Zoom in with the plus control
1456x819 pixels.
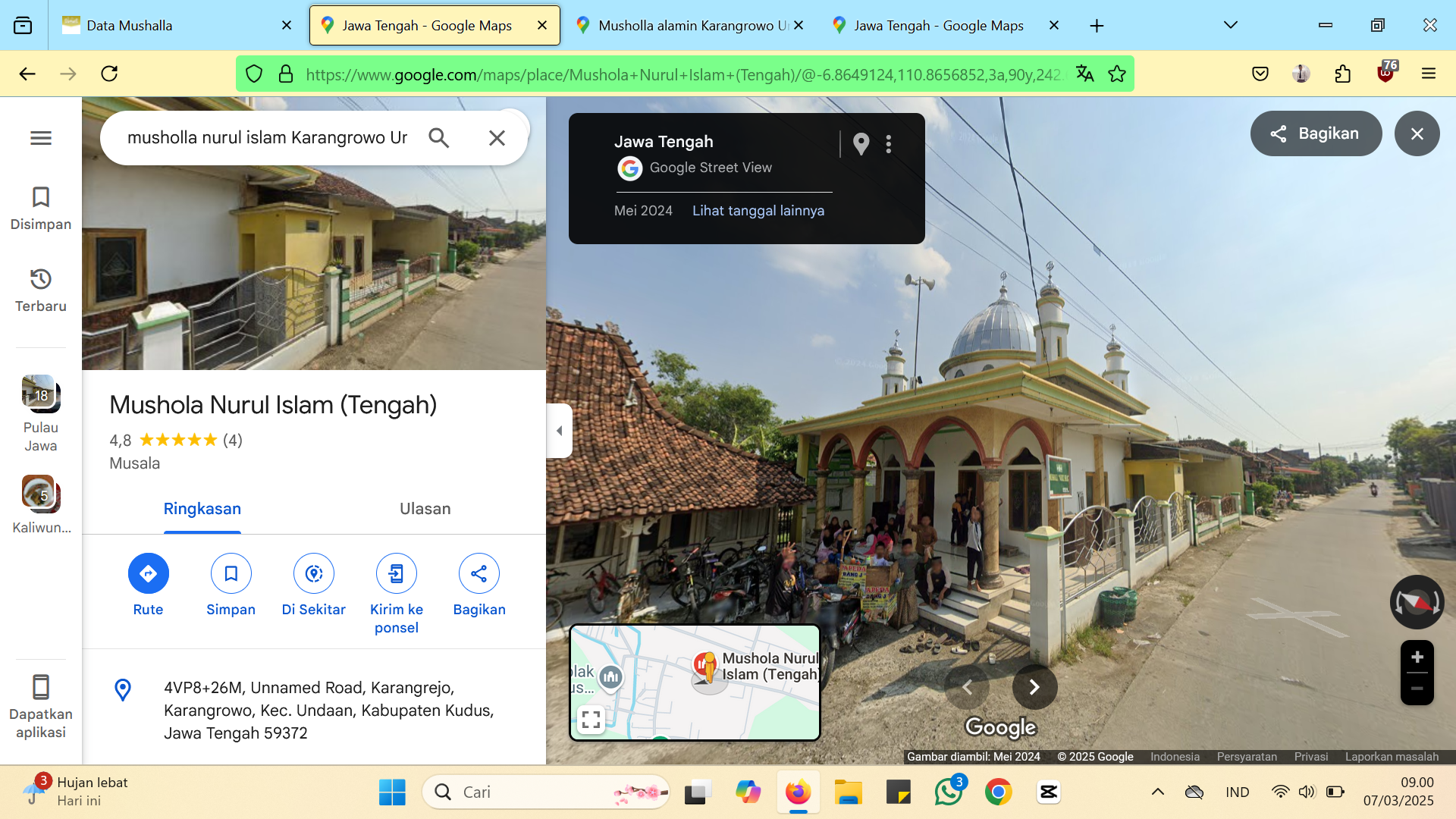click(x=1417, y=657)
